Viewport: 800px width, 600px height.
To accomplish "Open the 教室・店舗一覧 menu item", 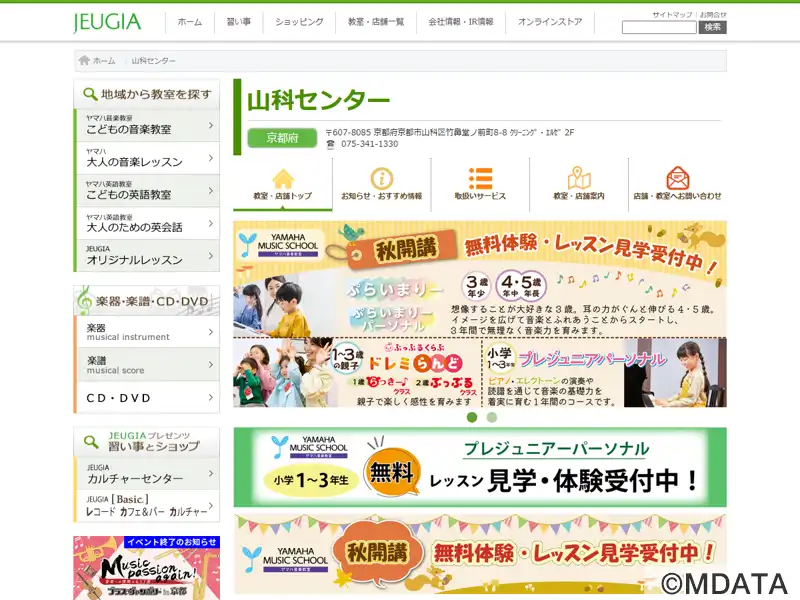I will point(376,22).
